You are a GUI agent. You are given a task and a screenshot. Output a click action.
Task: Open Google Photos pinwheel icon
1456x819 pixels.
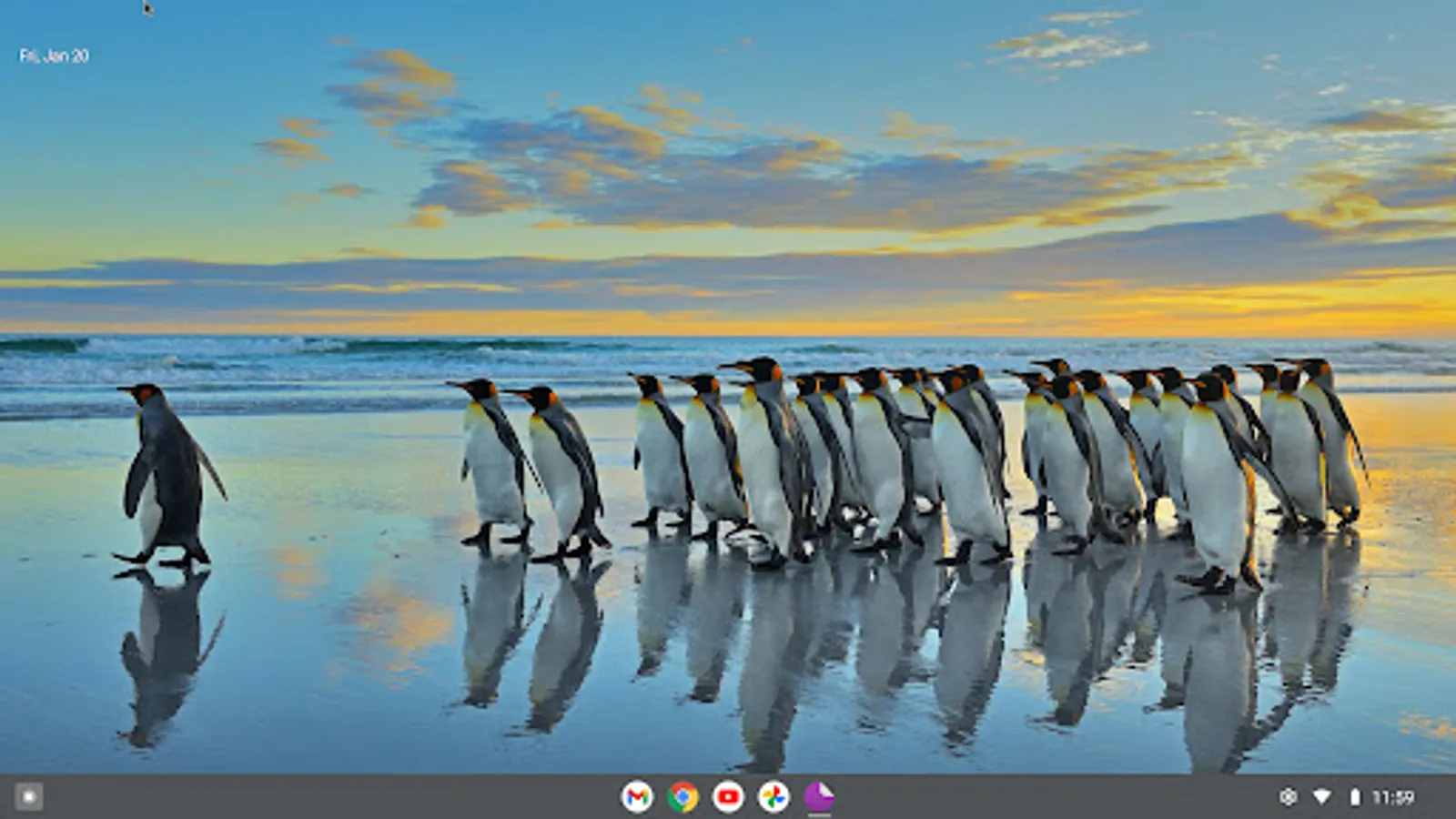(x=773, y=797)
